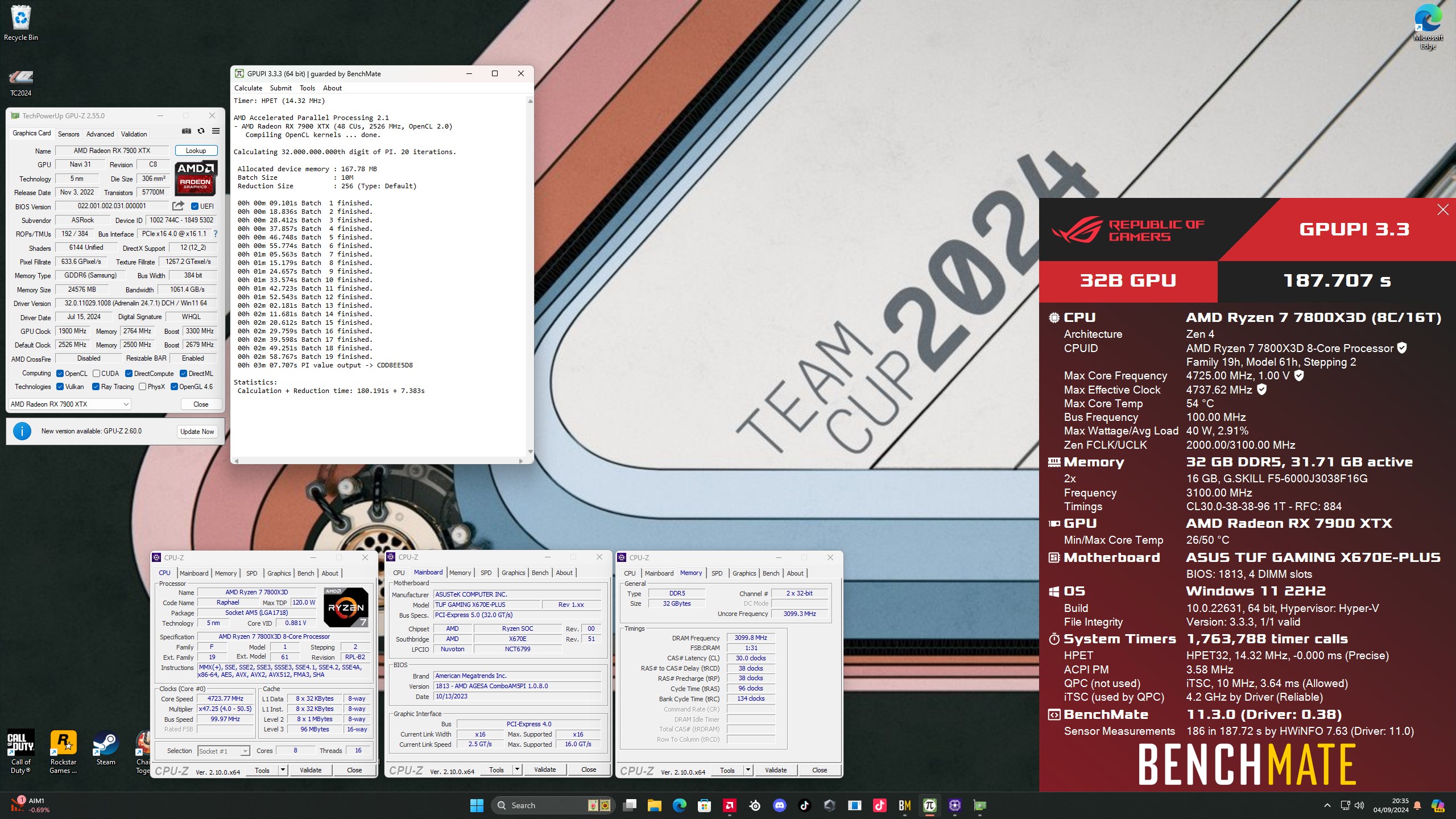Click Validate in CPU-Z Mainboard window
This screenshot has height=819, width=1456.
[x=545, y=770]
